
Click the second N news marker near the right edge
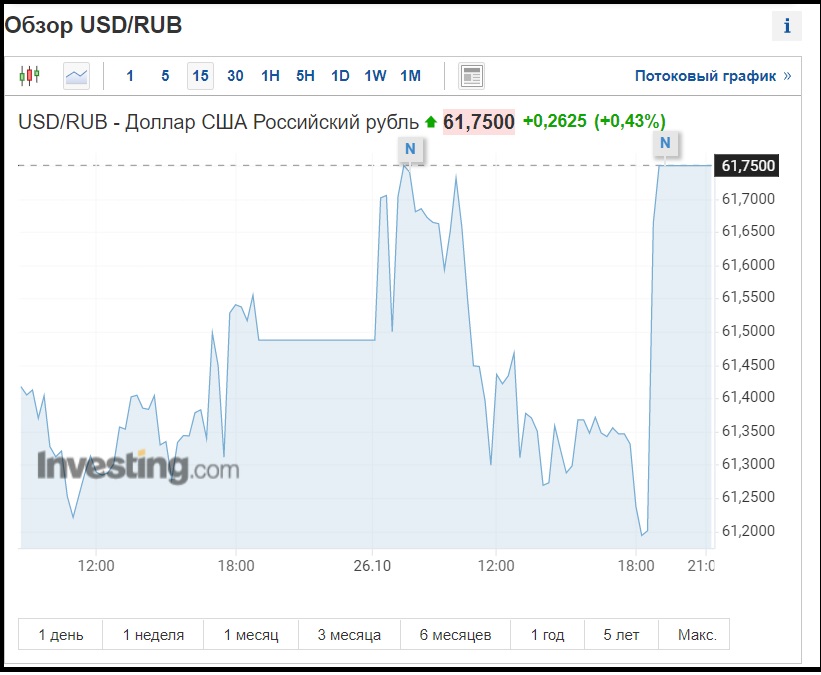[x=665, y=144]
